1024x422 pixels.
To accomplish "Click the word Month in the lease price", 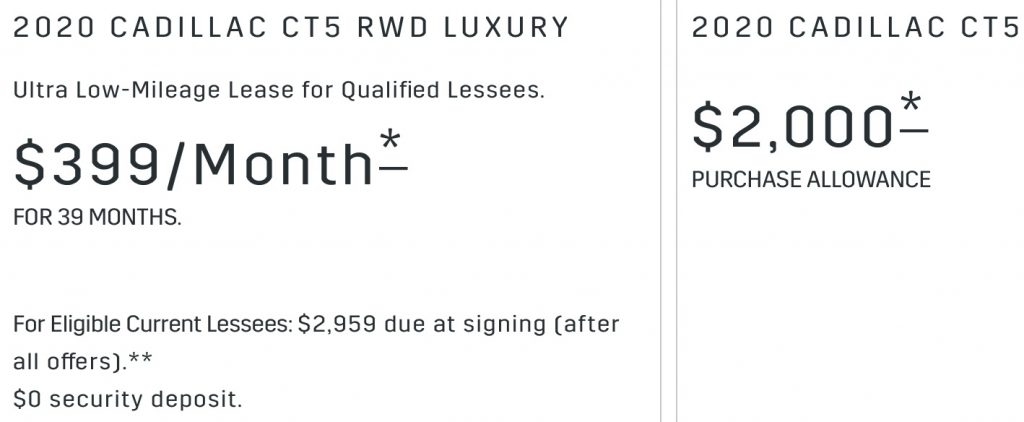I will point(283,164).
